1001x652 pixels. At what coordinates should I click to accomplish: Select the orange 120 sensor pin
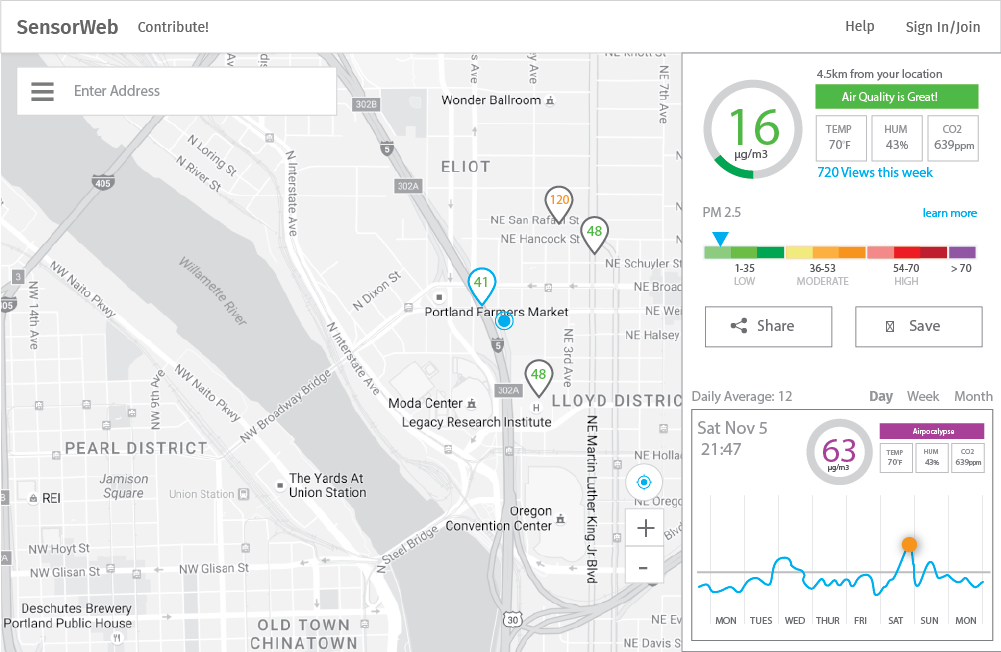(x=559, y=204)
